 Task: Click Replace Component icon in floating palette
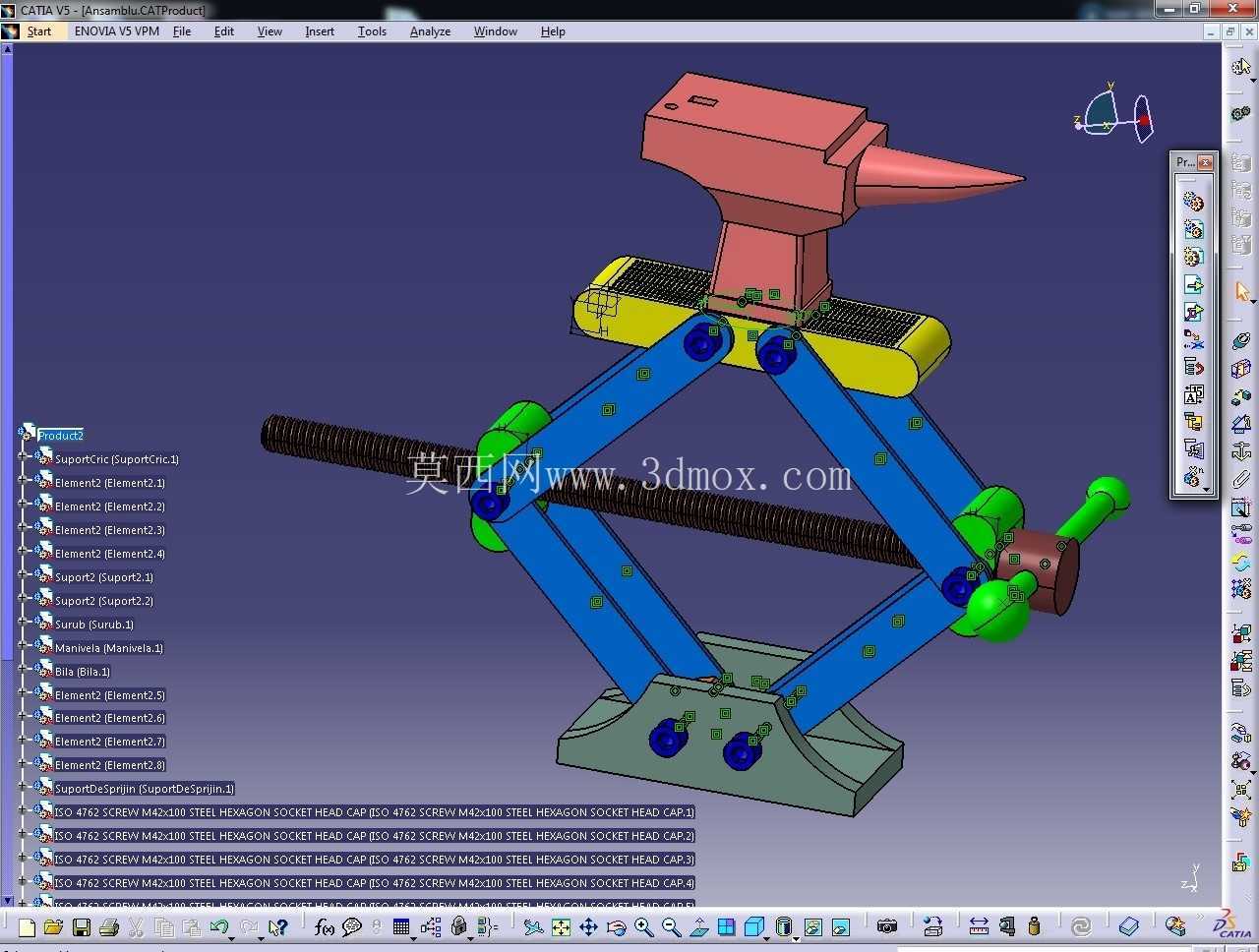(1193, 339)
